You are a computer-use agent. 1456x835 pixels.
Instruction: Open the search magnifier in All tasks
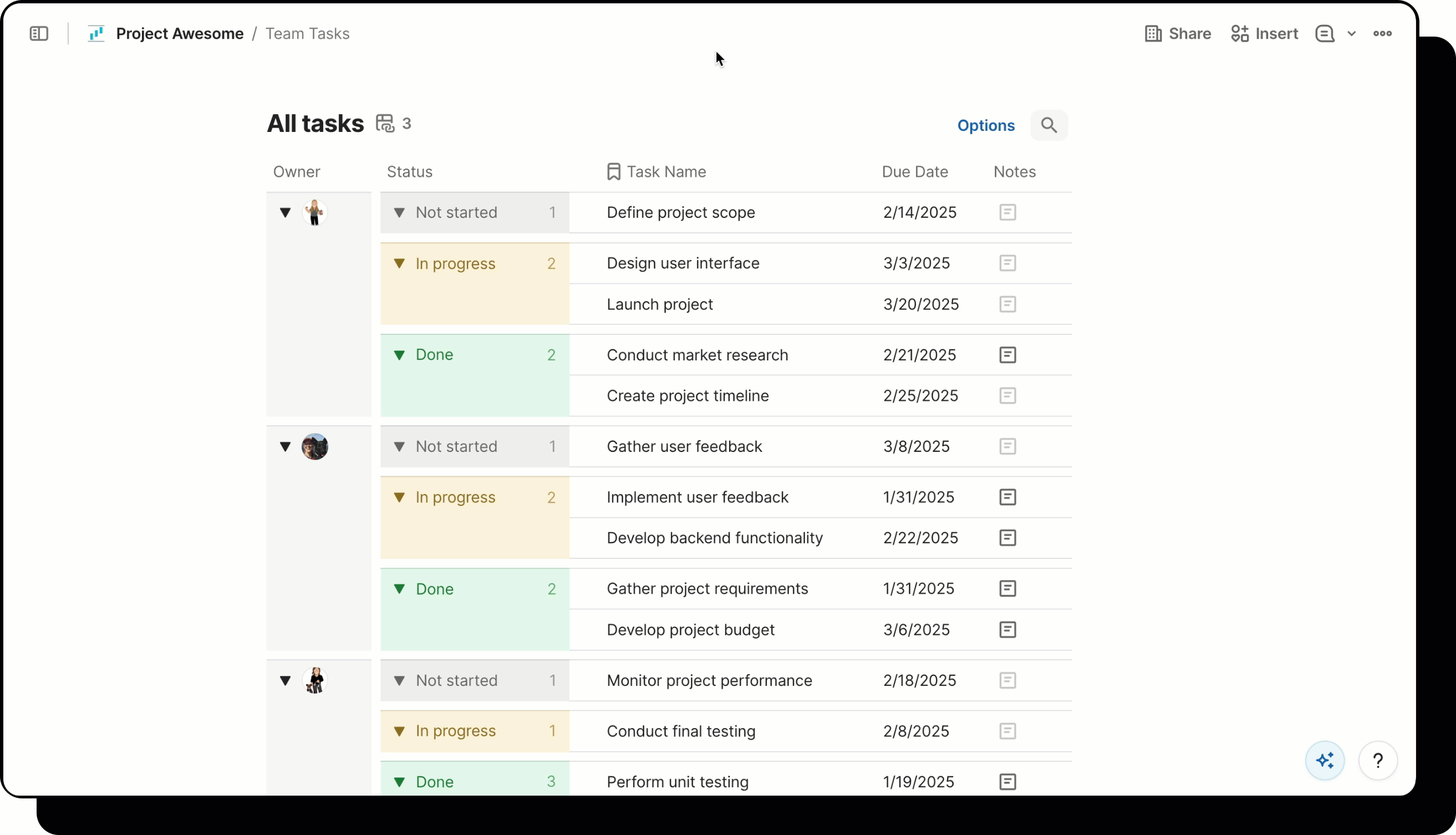[1048, 125]
